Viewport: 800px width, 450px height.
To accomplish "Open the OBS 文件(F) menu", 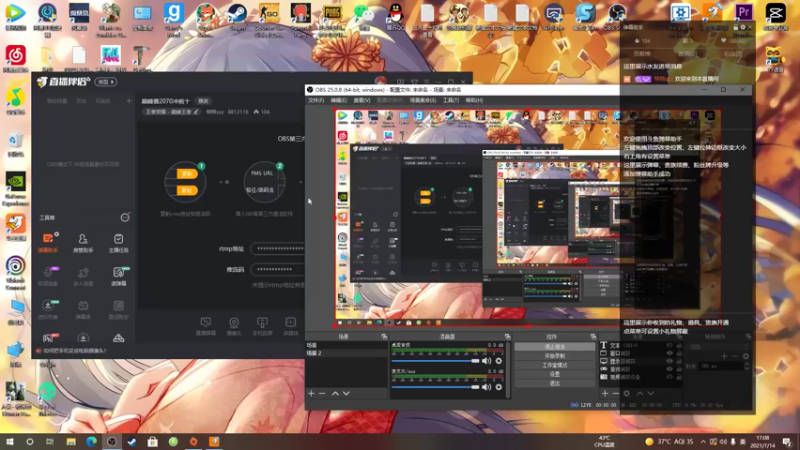I will [316, 101].
